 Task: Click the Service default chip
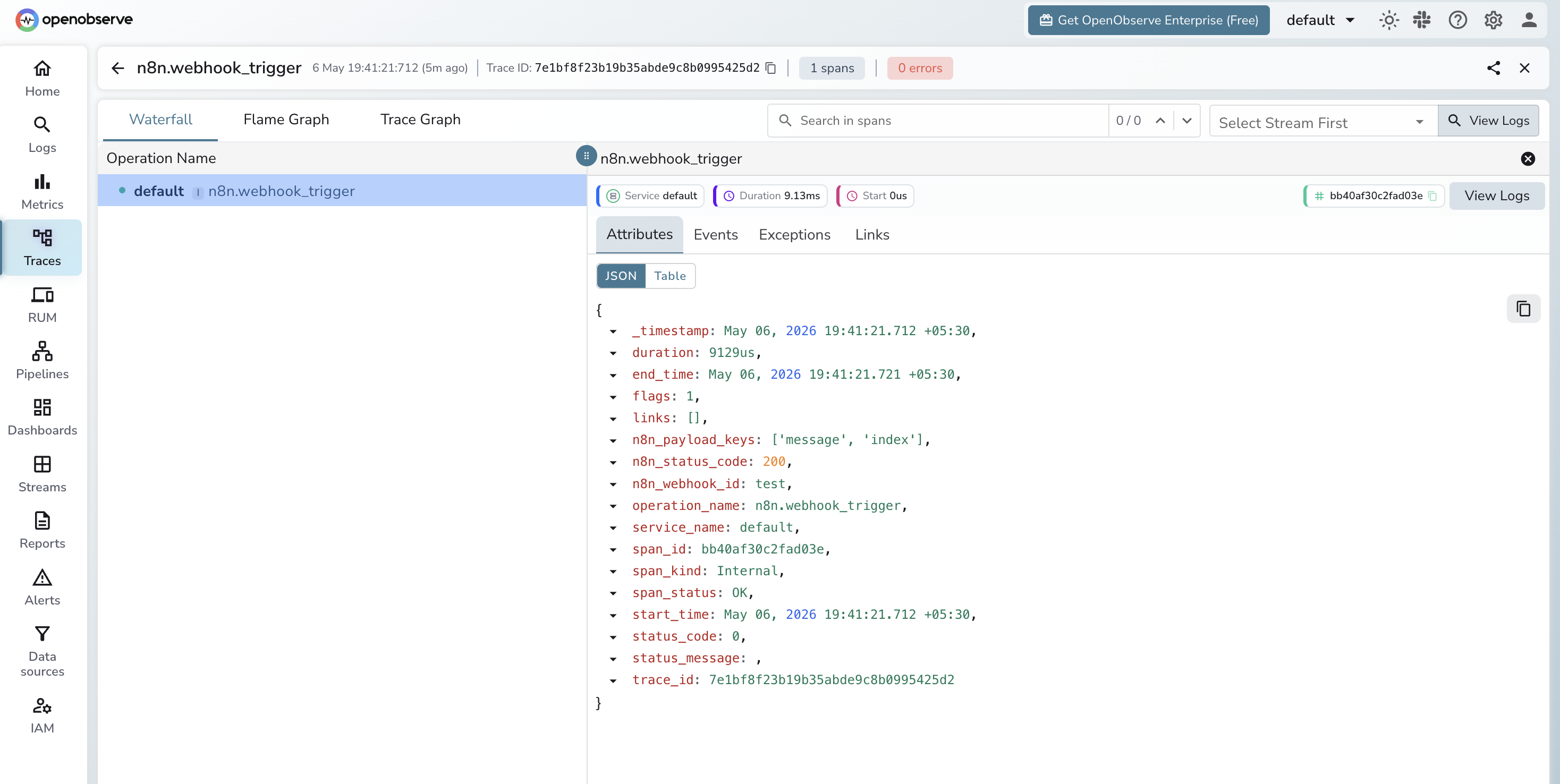(651, 195)
